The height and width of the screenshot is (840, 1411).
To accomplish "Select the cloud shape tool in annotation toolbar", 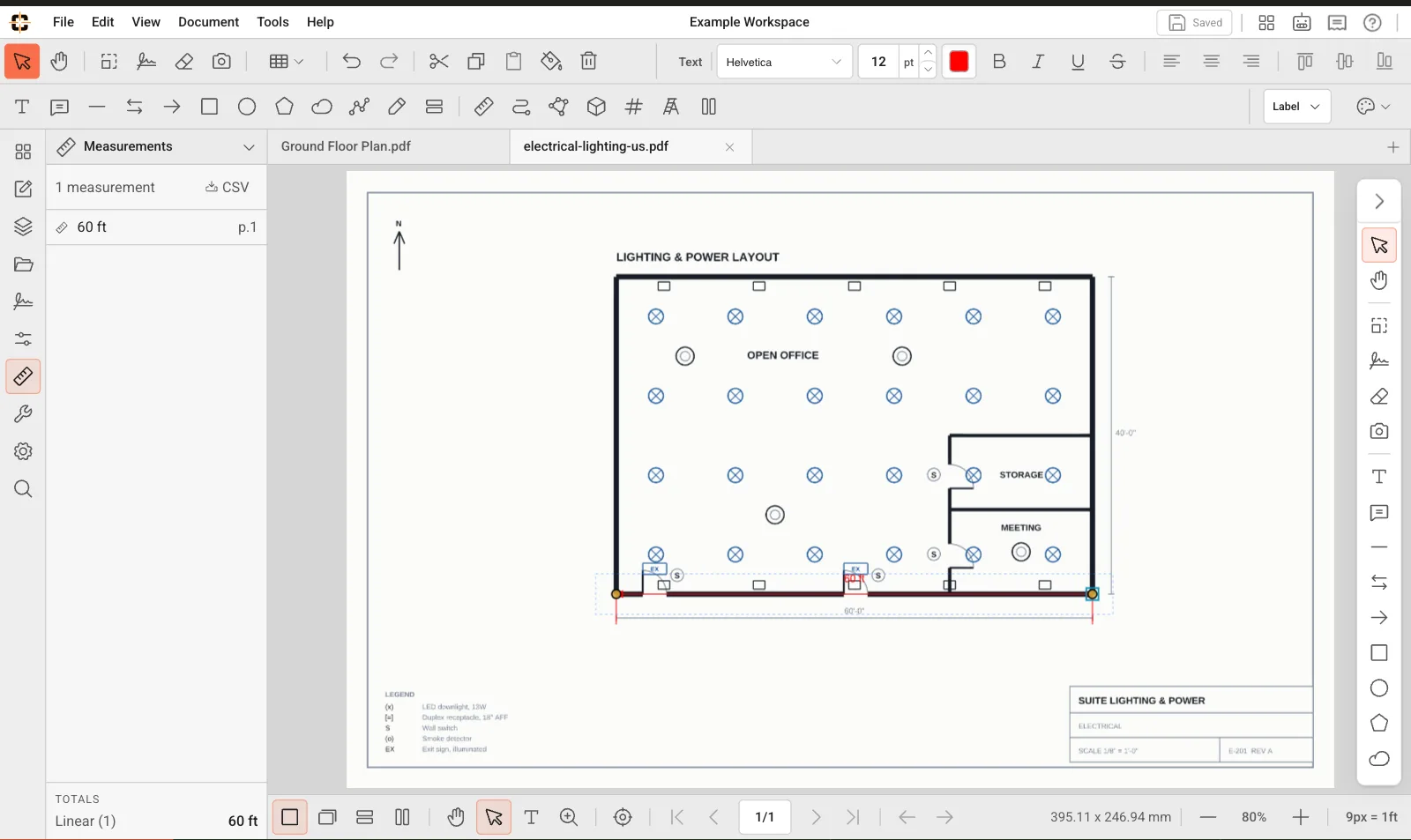I will (322, 107).
